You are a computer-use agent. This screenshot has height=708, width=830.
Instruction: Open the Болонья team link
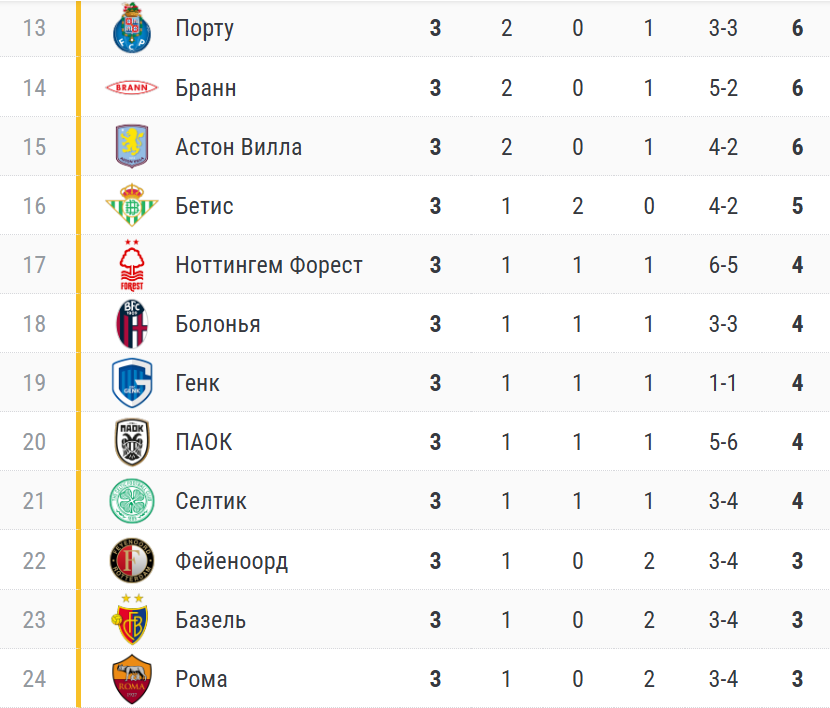tap(217, 324)
